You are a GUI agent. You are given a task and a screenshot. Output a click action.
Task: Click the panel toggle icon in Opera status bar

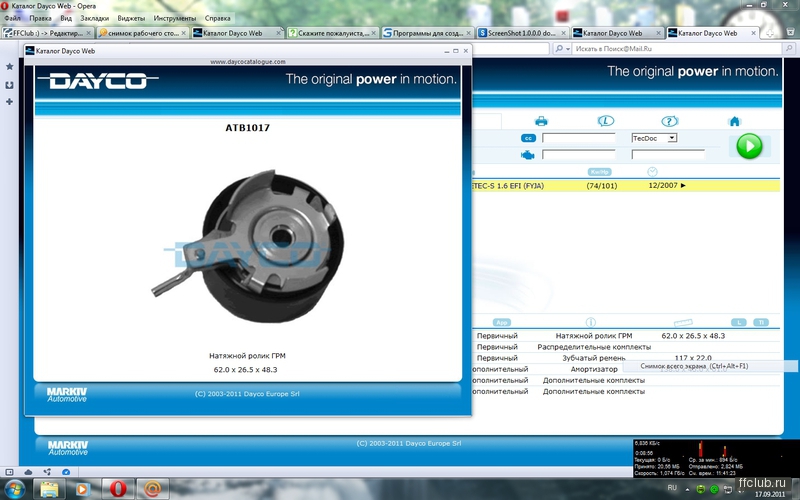pos(9,472)
